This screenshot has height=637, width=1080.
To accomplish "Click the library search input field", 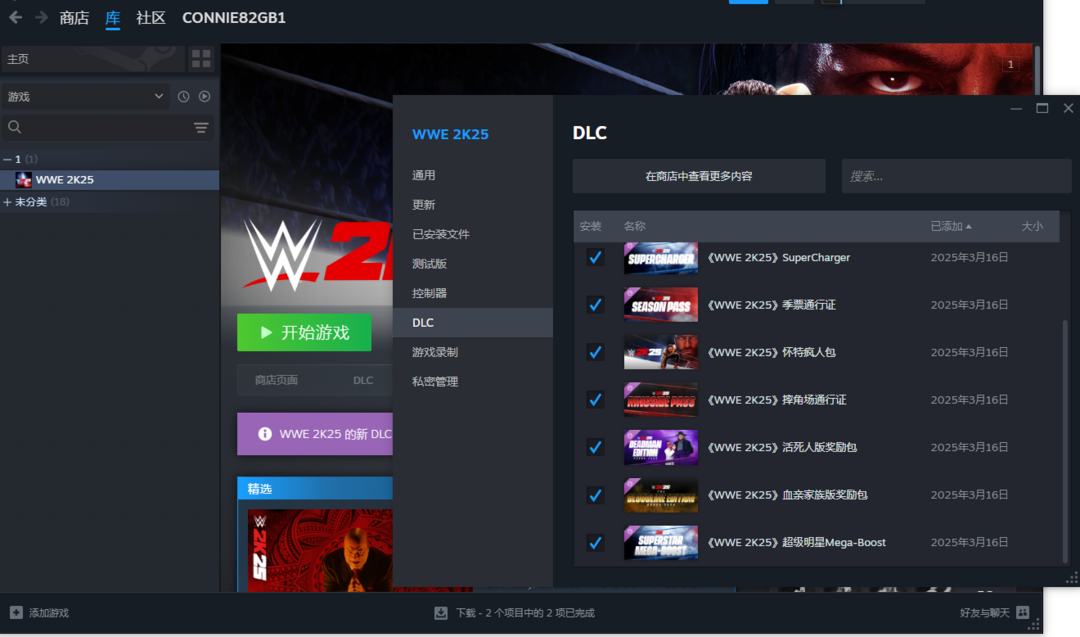I will [x=107, y=127].
